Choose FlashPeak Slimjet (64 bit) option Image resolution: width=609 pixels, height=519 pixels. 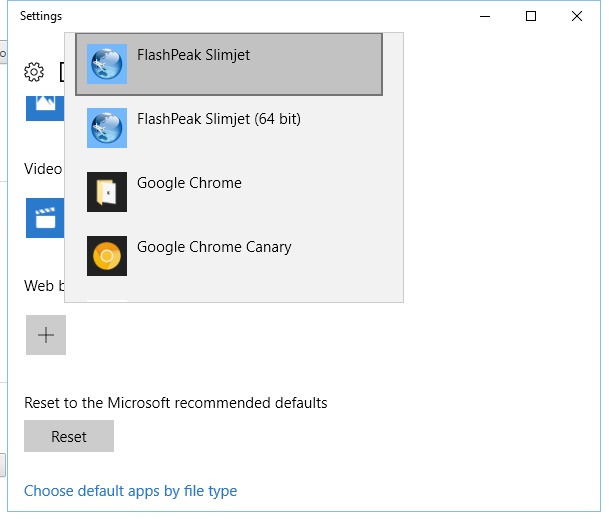point(229,128)
